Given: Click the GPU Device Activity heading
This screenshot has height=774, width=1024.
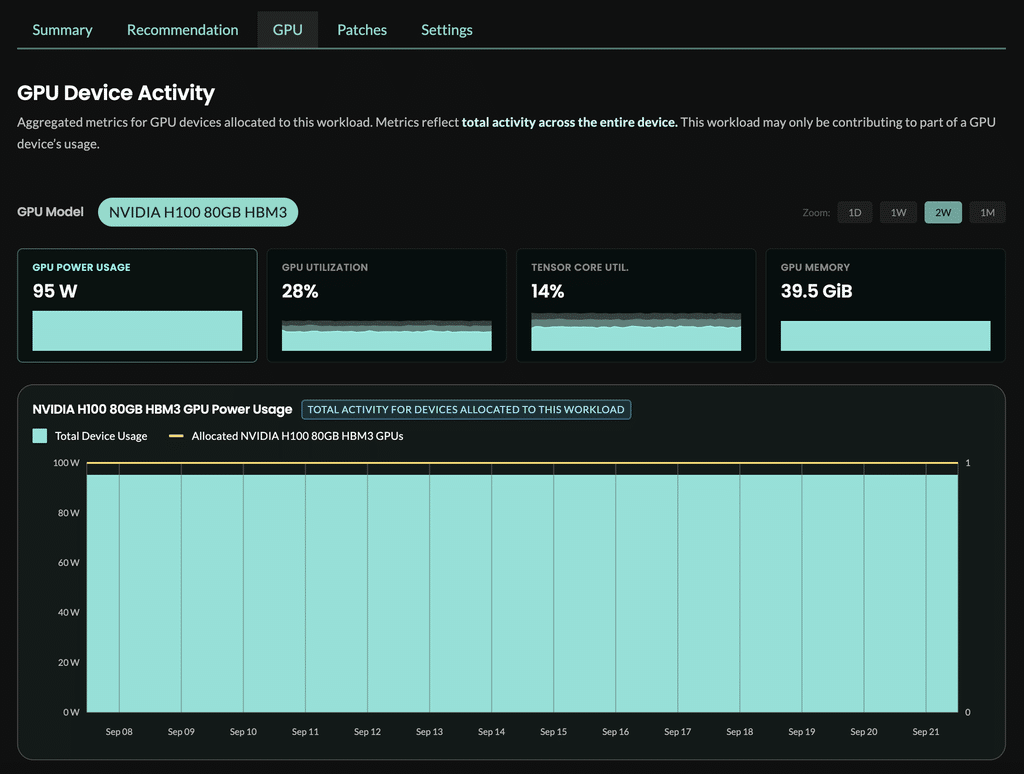Looking at the screenshot, I should 116,93.
